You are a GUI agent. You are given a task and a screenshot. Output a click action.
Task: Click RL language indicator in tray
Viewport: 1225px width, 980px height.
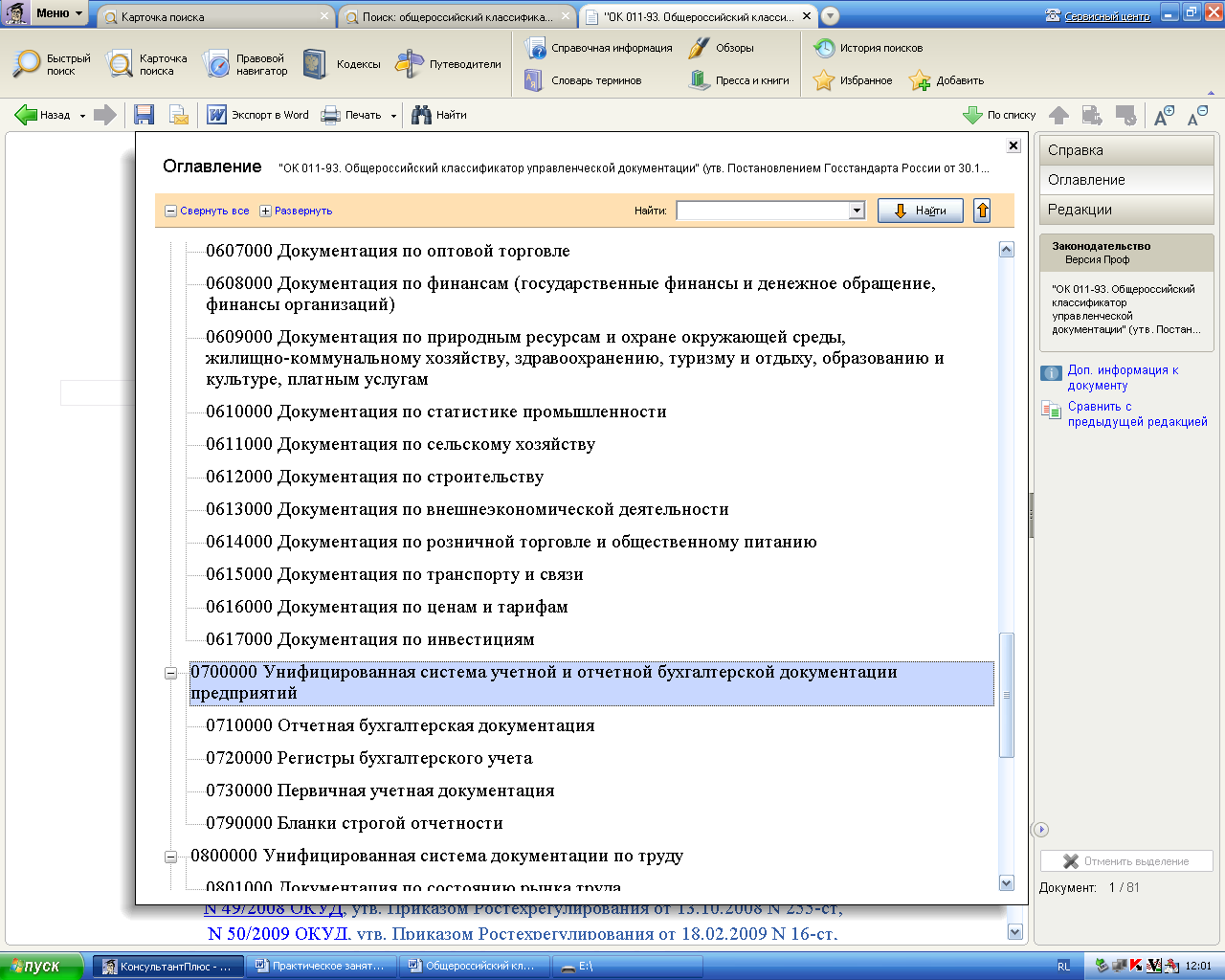coord(1063,967)
